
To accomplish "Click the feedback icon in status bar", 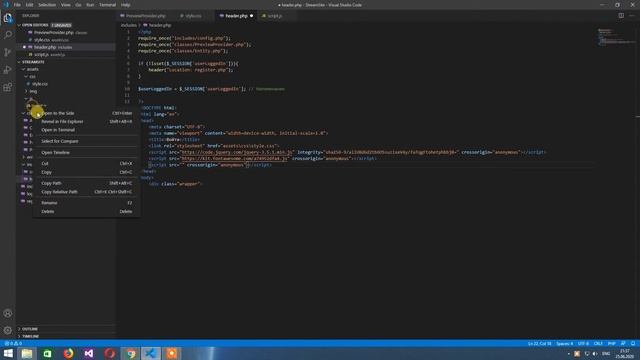I will pos(623,343).
